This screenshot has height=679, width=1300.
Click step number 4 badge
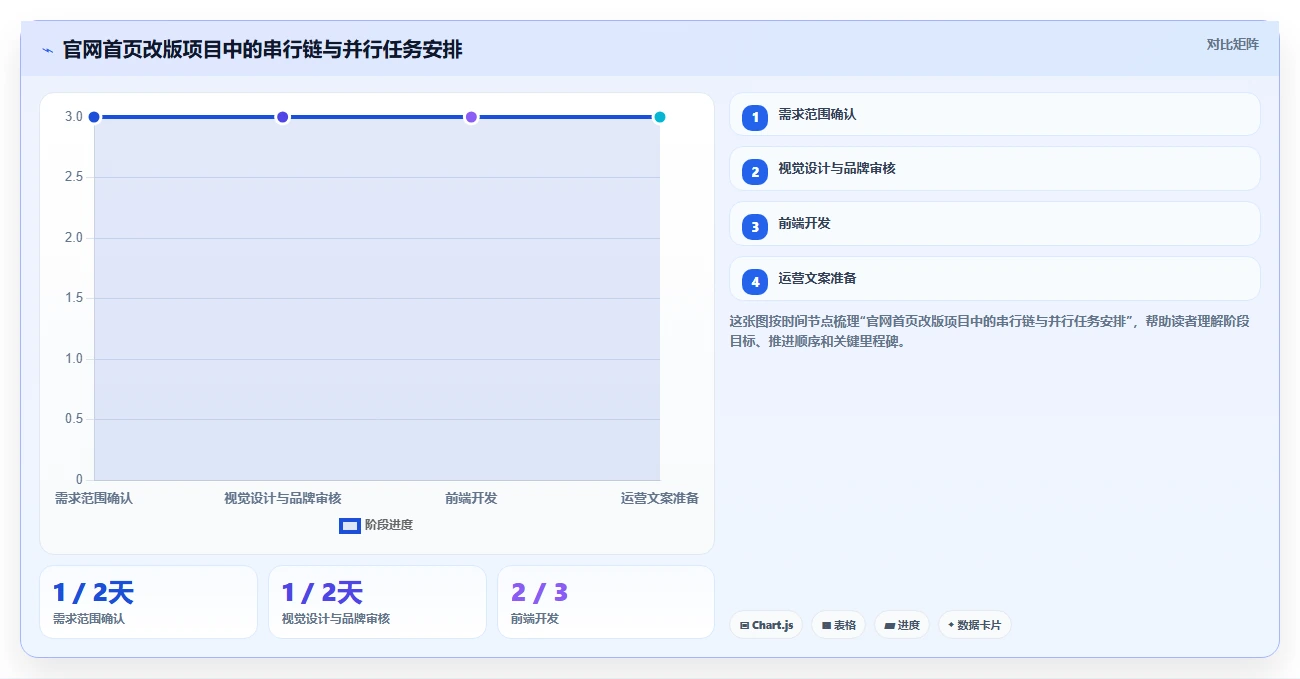pos(755,282)
